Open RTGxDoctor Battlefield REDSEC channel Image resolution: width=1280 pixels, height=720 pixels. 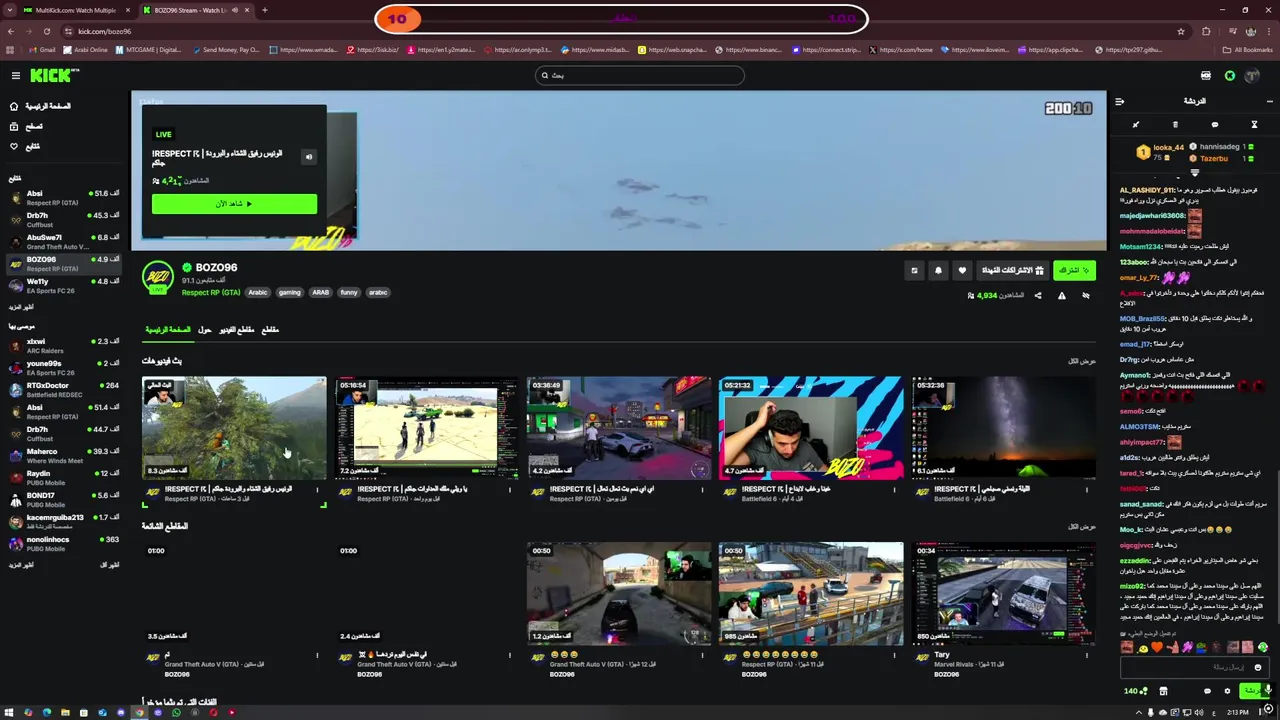[64, 390]
